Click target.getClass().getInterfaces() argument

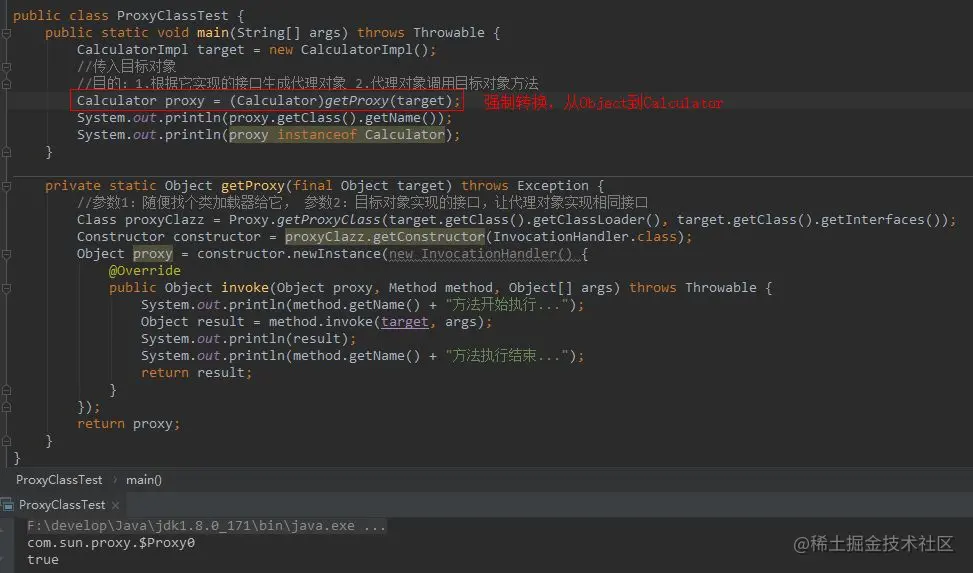click(810, 220)
